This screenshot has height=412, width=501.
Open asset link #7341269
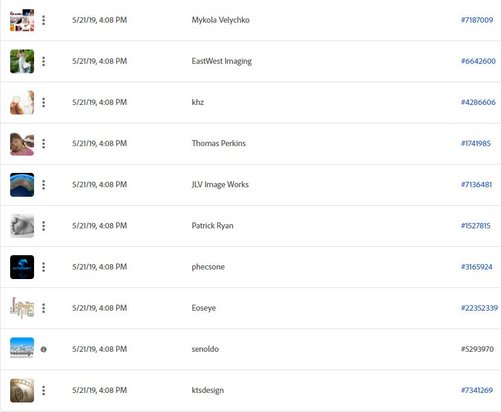477,390
